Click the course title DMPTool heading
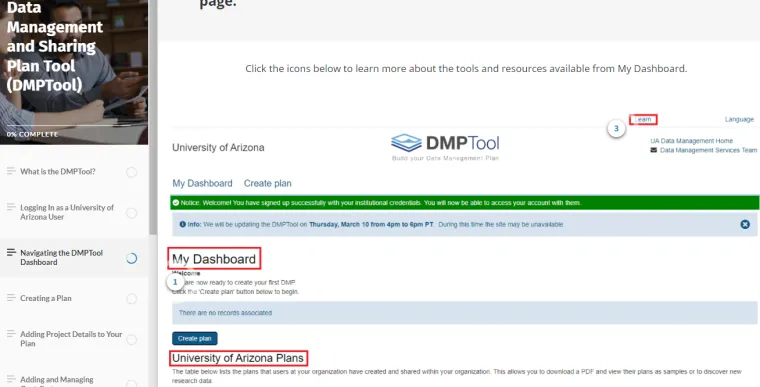The height and width of the screenshot is (387, 760). pos(54,47)
